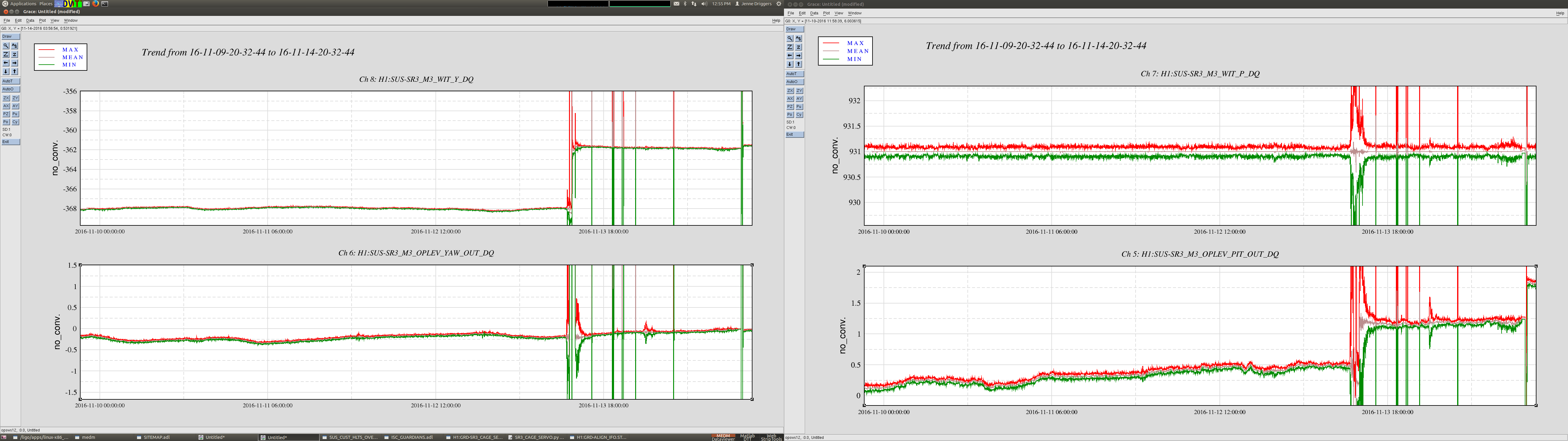The width and height of the screenshot is (1568, 441).
Task: Switch to ISC_GUARDIANS.adl in the taskbar
Action: click(412, 437)
